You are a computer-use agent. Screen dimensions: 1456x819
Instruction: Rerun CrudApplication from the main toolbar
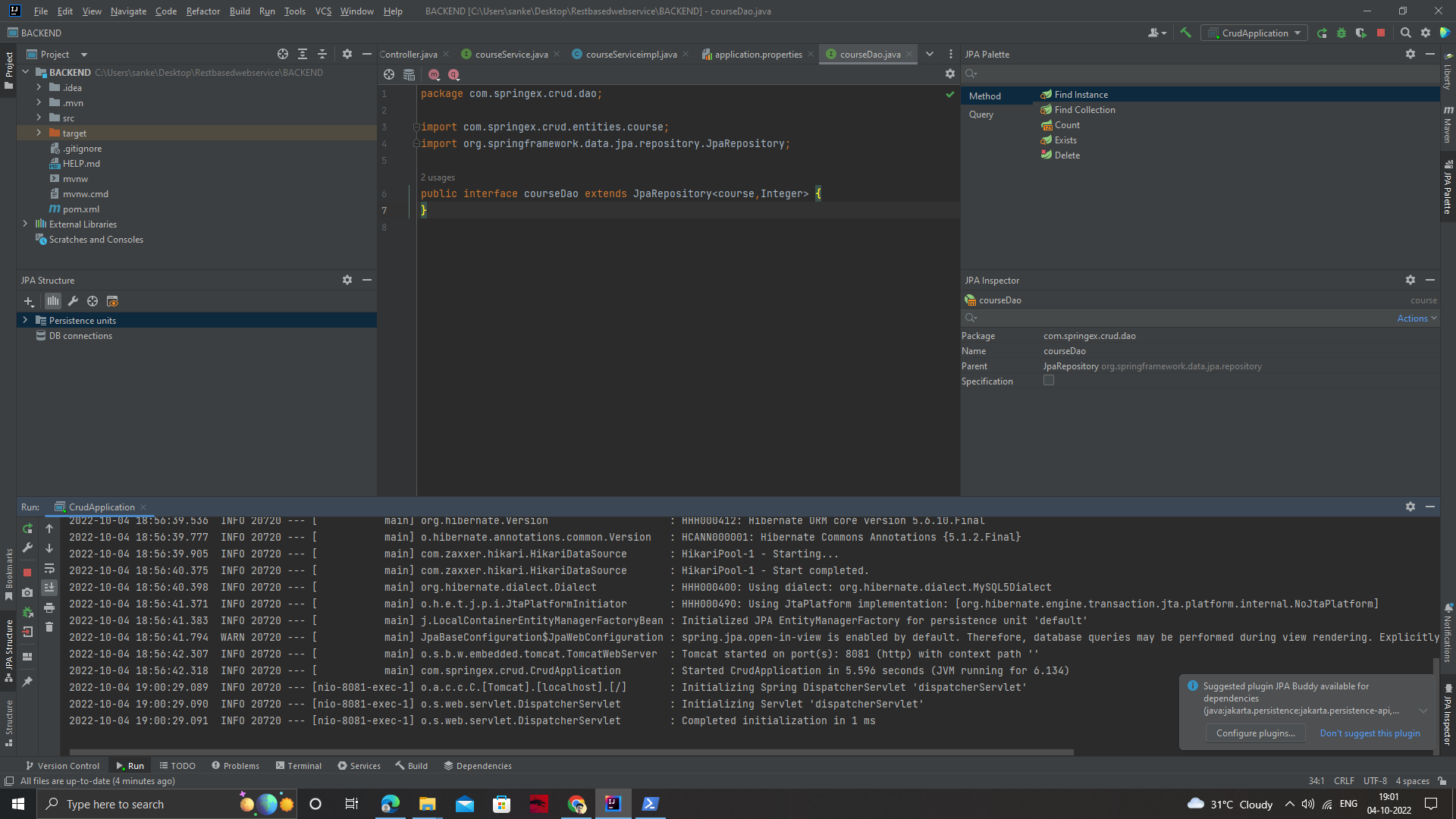(x=1322, y=33)
